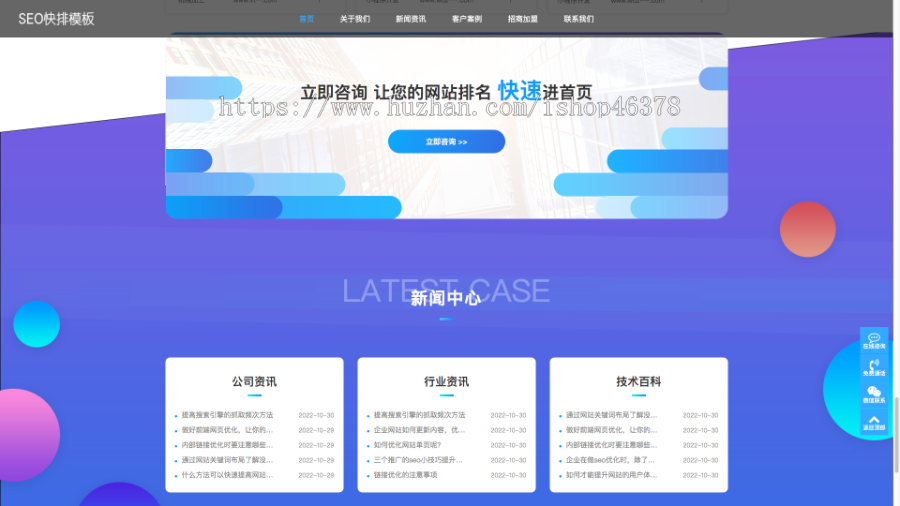Open the 行业资讯 card heading
The height and width of the screenshot is (506, 900).
(x=447, y=382)
